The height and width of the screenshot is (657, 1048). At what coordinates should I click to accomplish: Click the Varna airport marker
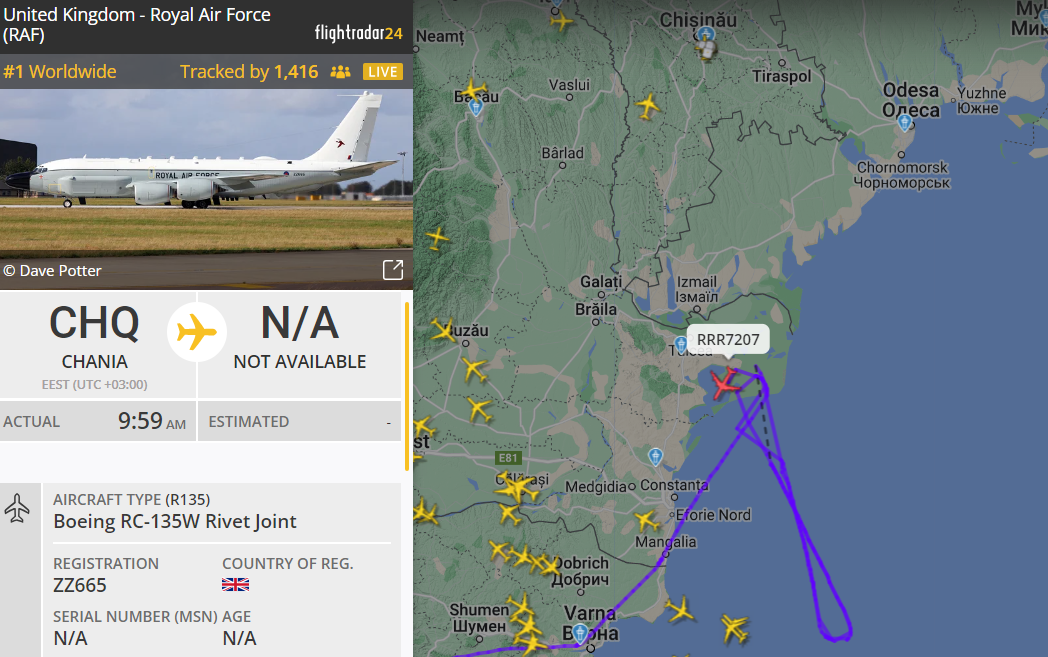coord(580,632)
